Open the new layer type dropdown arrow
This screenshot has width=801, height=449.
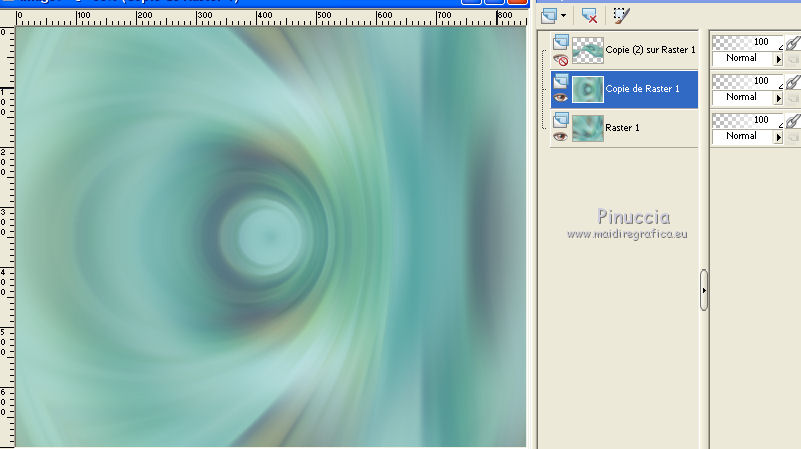pyautogui.click(x=563, y=16)
